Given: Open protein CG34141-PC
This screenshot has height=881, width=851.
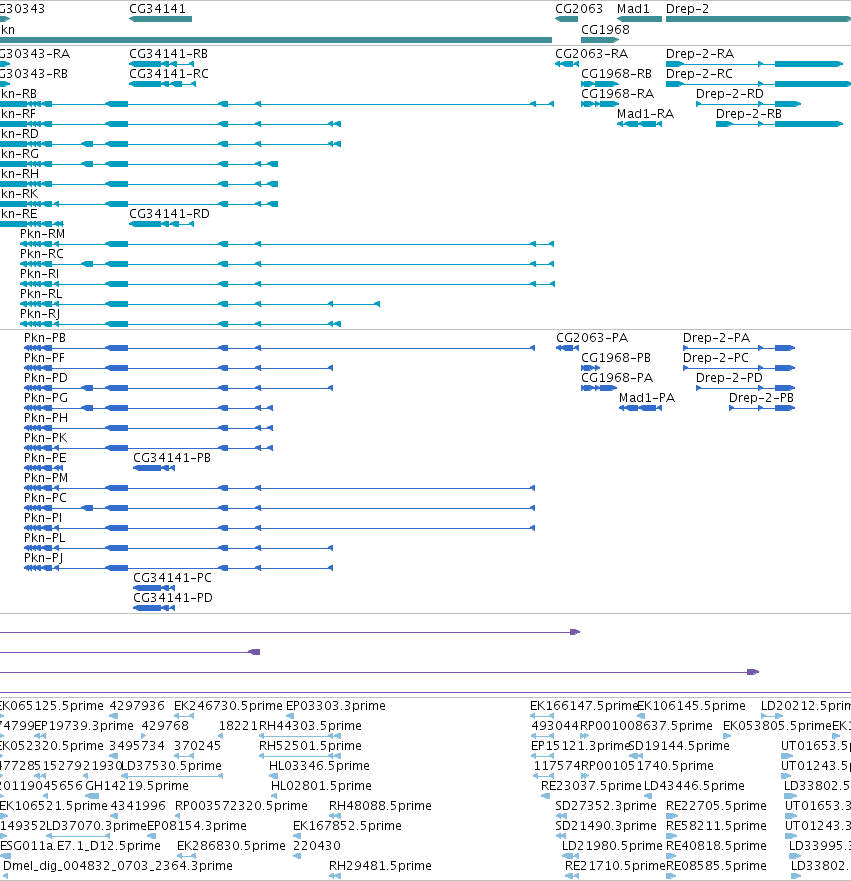Looking at the screenshot, I should coord(172,578).
